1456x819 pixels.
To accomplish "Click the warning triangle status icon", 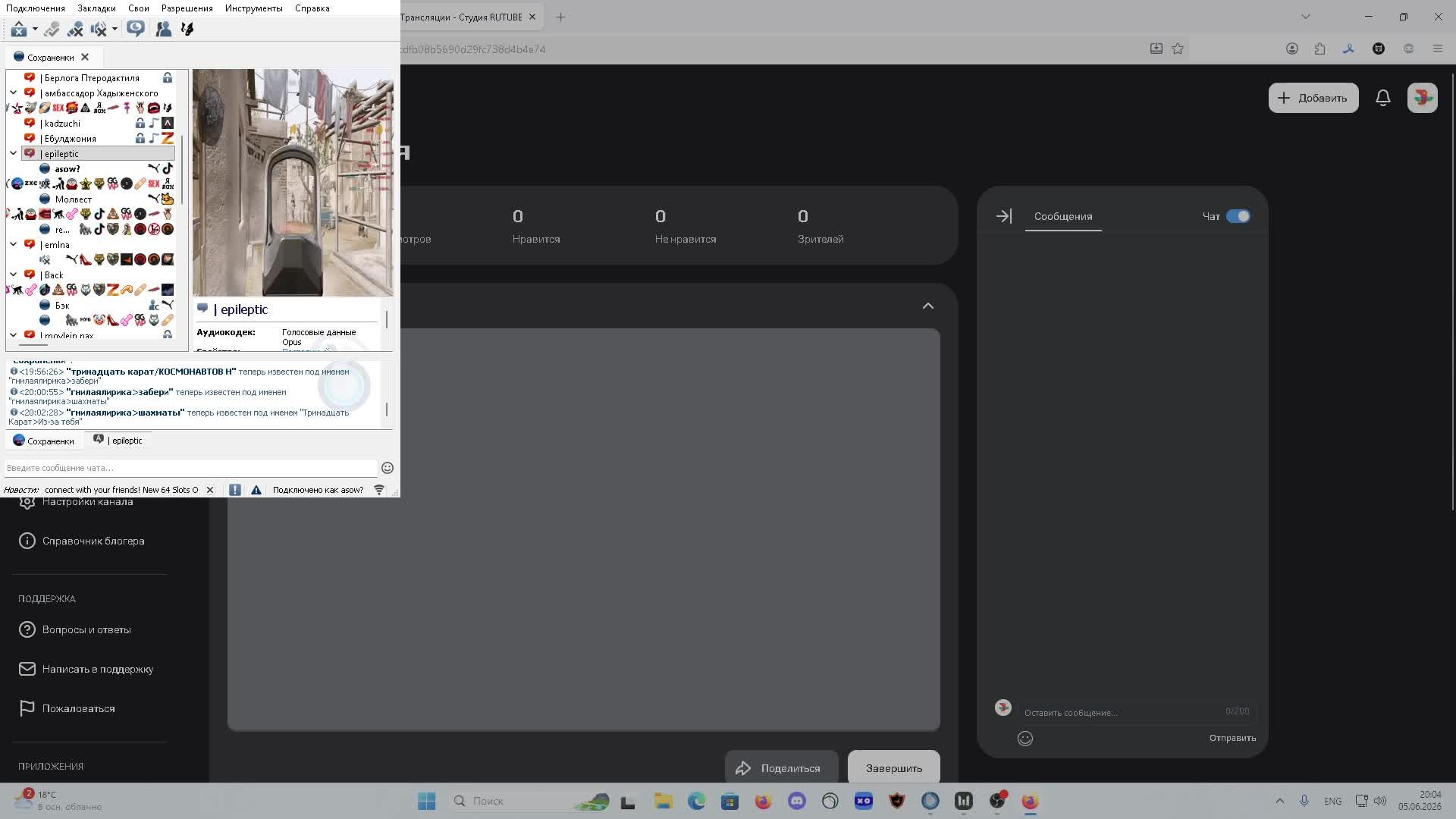I will coord(256,490).
